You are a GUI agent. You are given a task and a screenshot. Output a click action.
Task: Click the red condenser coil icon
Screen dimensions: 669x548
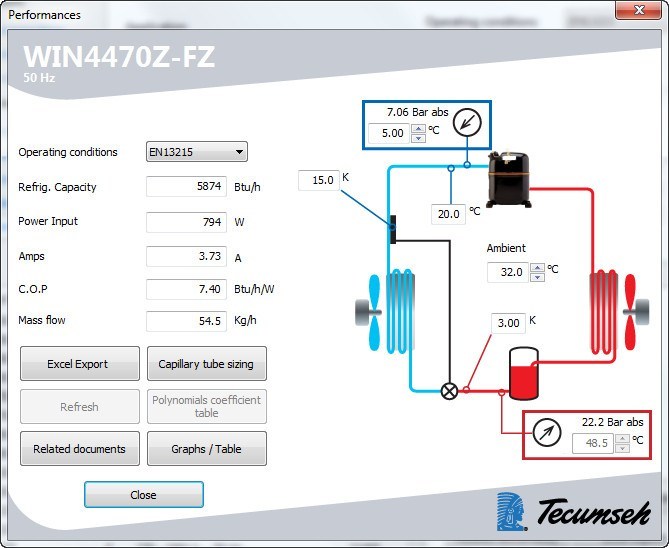603,312
